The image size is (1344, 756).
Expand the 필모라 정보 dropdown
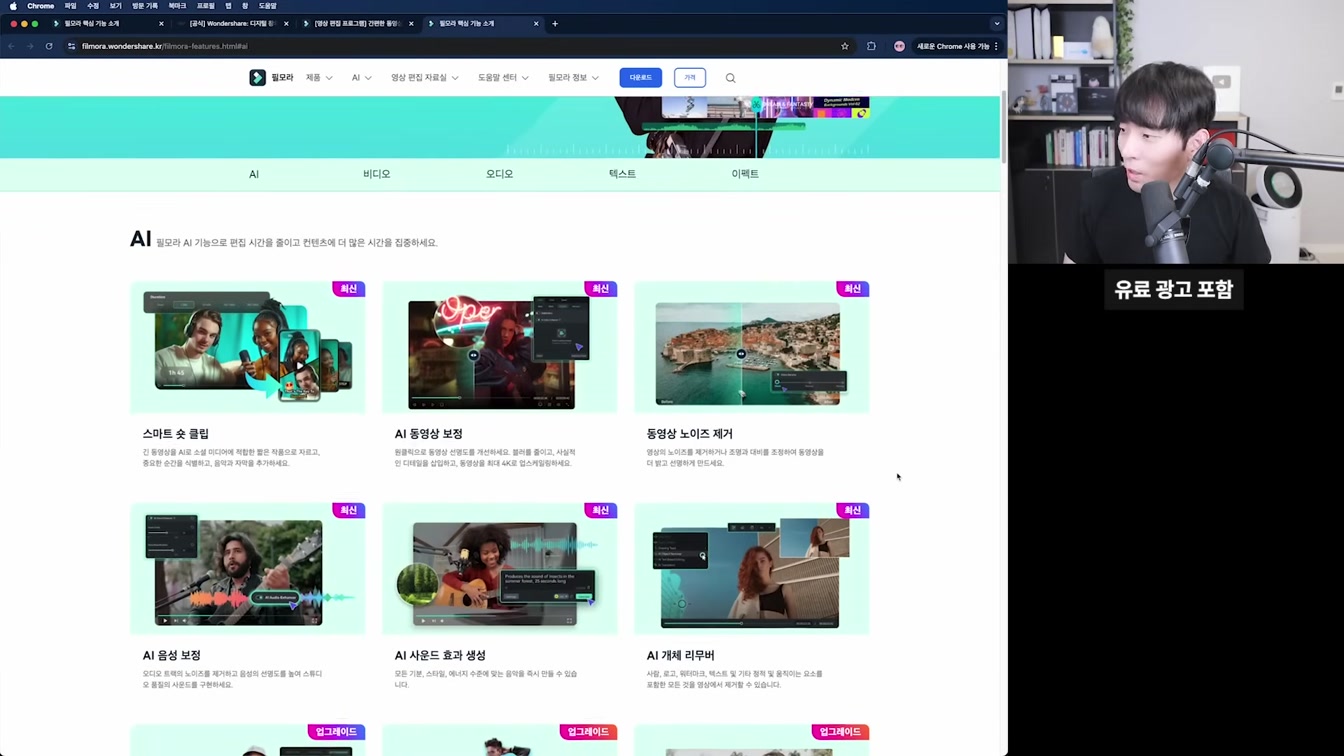point(573,77)
